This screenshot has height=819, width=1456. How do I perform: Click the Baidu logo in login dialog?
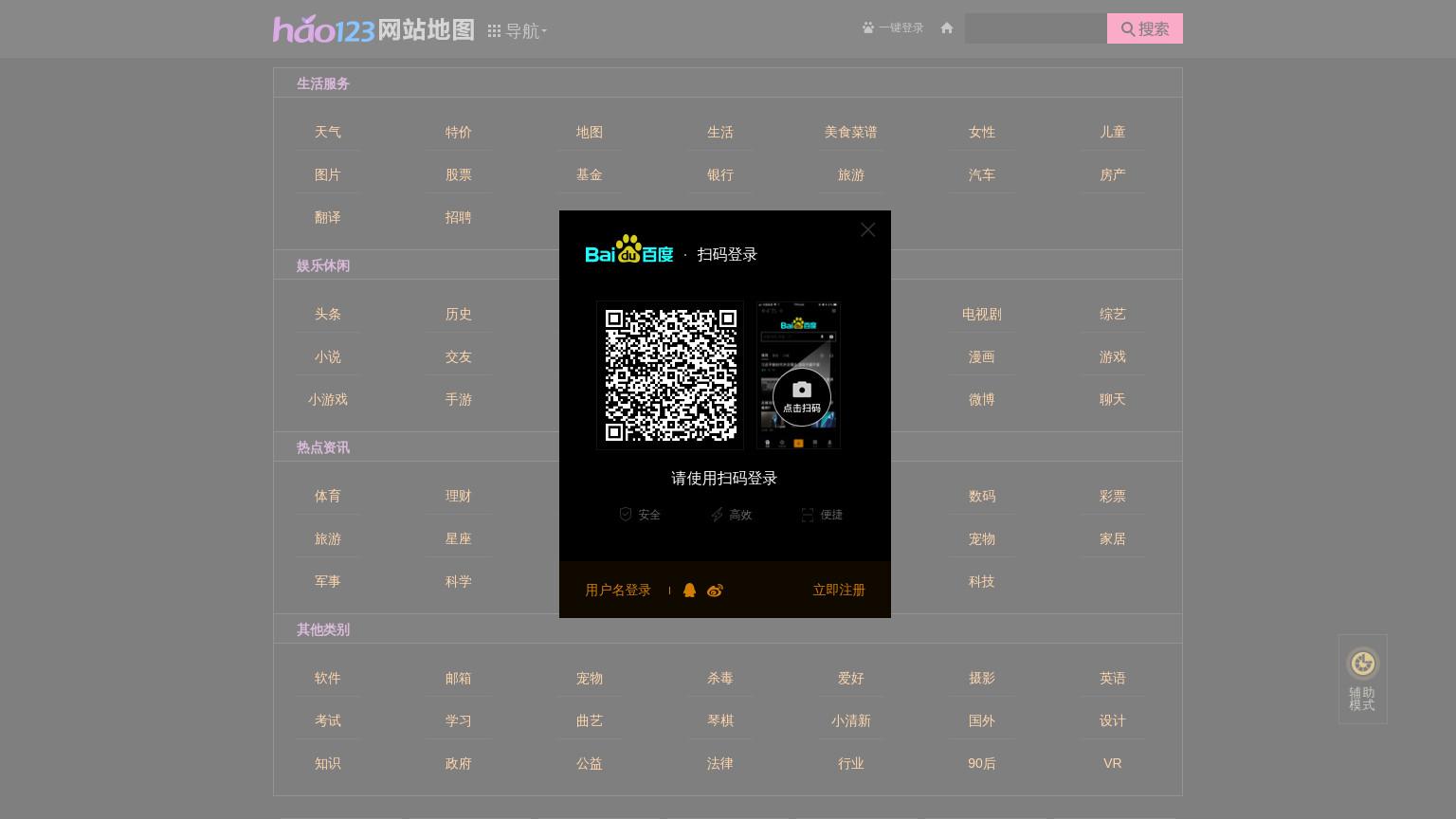point(629,250)
